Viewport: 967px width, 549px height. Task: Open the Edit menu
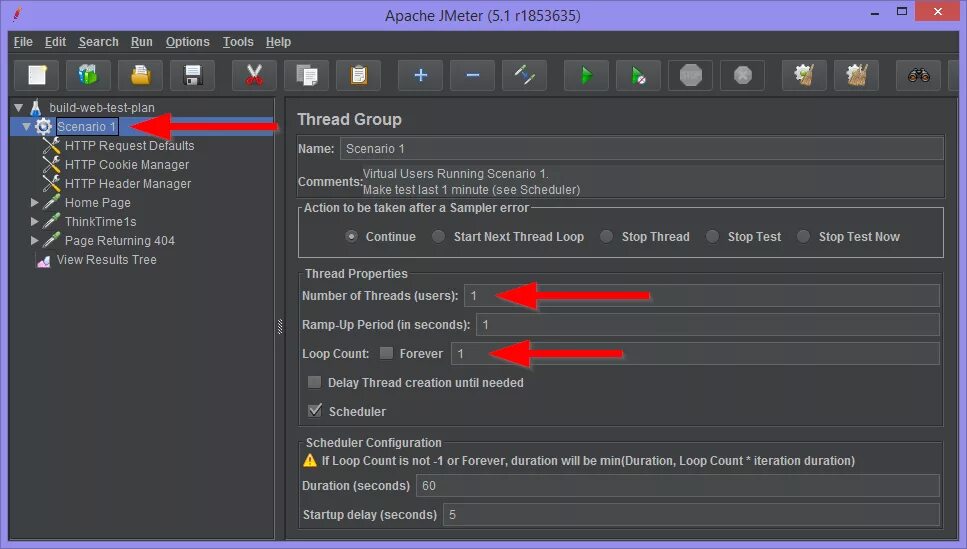[56, 42]
